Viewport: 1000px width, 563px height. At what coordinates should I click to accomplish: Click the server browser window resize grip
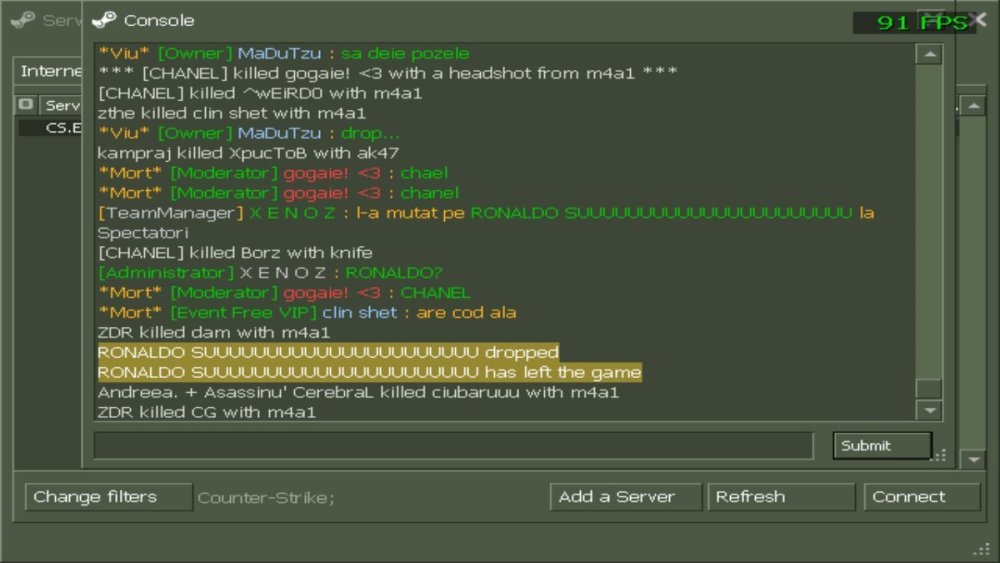982,549
